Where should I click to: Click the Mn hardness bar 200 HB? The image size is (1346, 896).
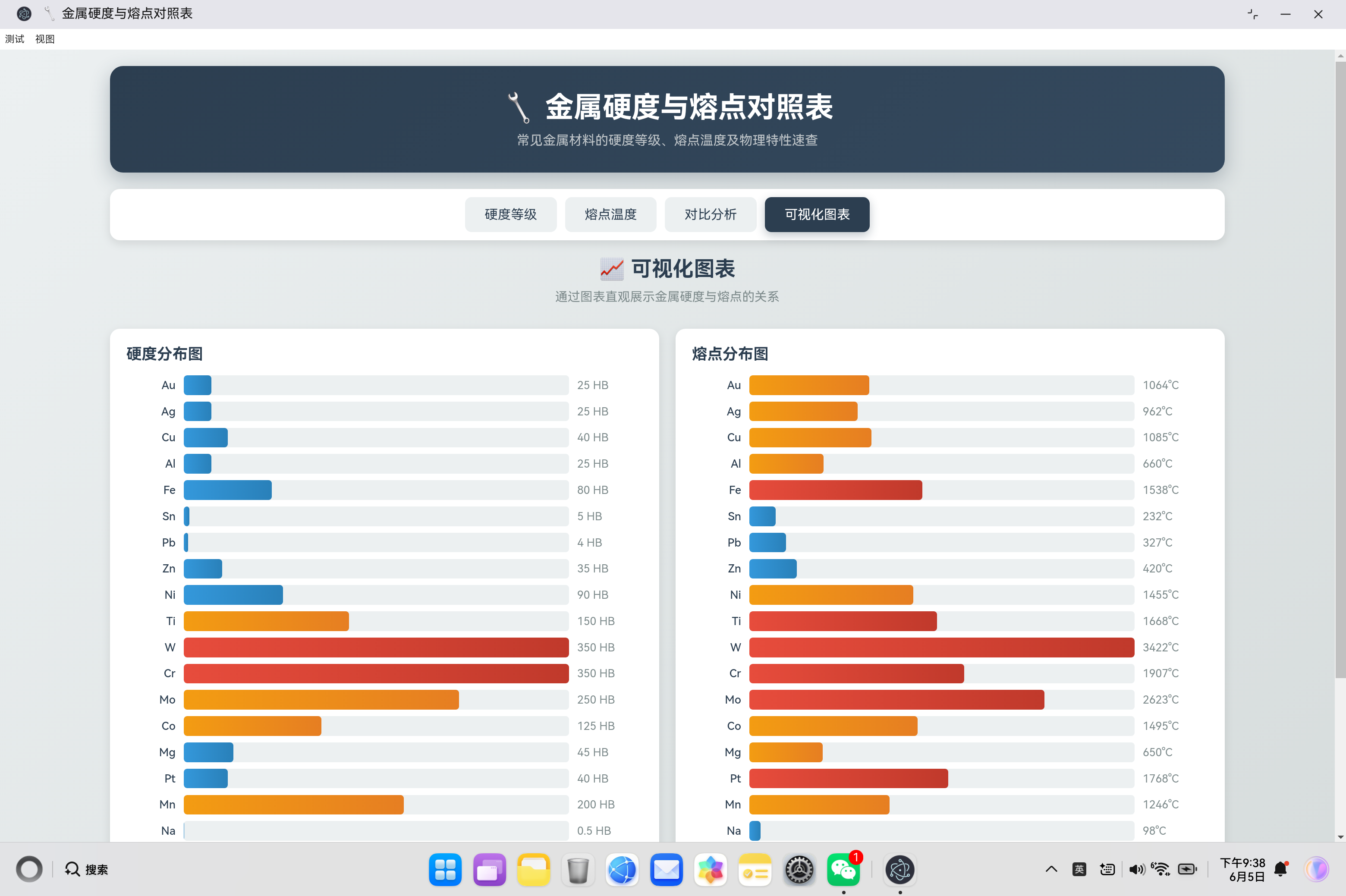tap(294, 805)
